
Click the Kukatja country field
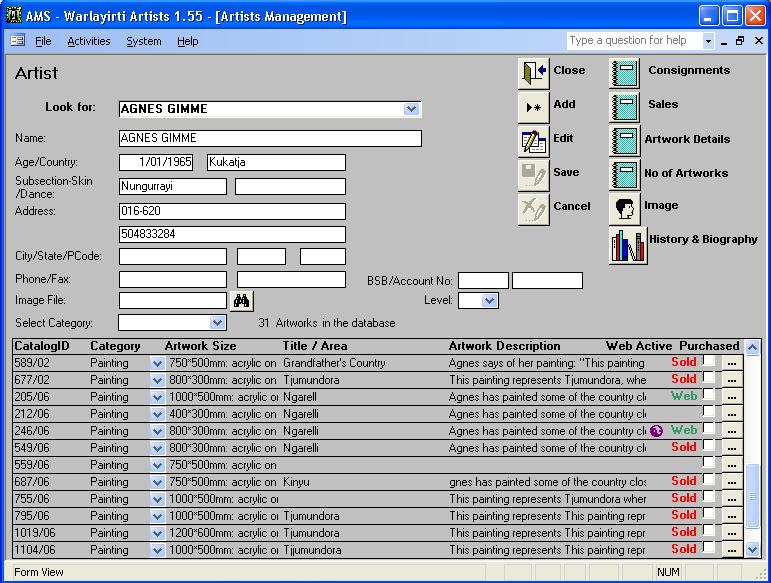[276, 162]
